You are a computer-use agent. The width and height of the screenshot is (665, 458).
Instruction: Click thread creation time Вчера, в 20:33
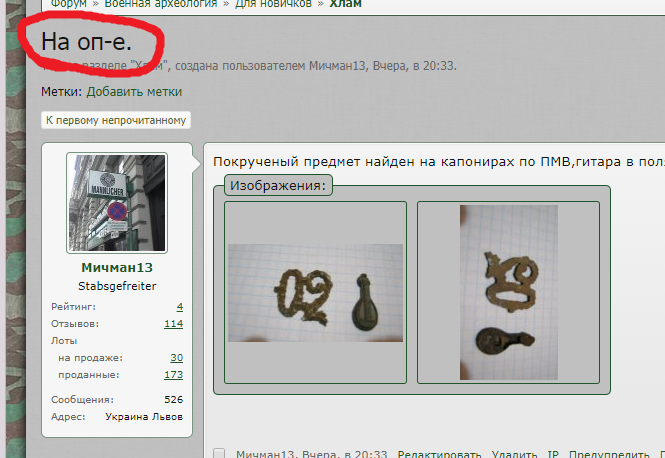click(x=414, y=66)
